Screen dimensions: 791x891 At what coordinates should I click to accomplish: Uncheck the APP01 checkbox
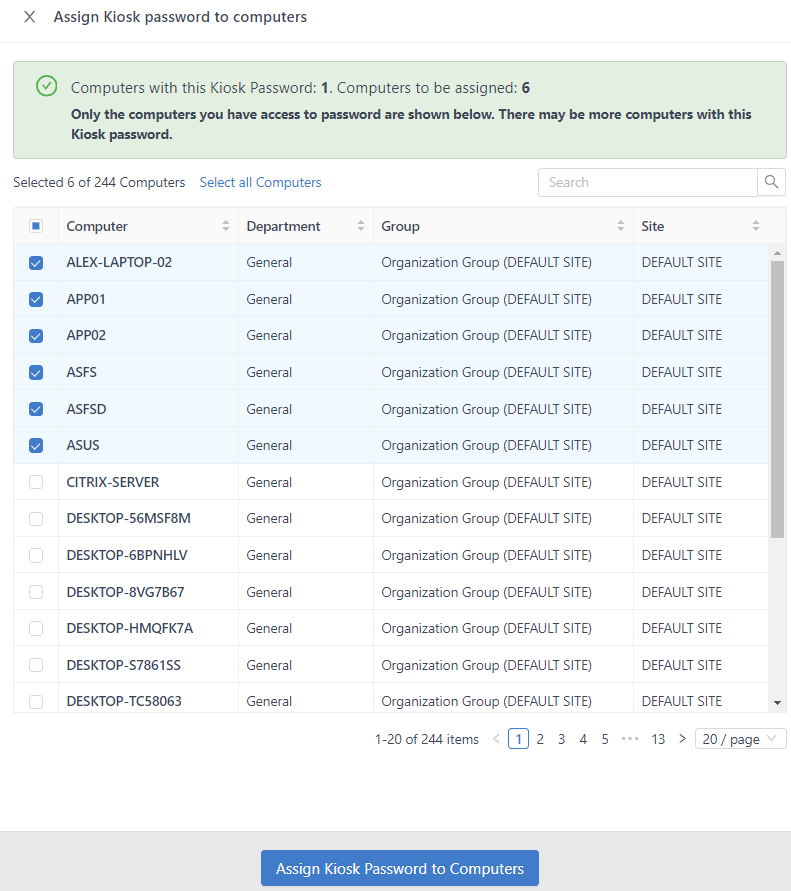tap(36, 299)
